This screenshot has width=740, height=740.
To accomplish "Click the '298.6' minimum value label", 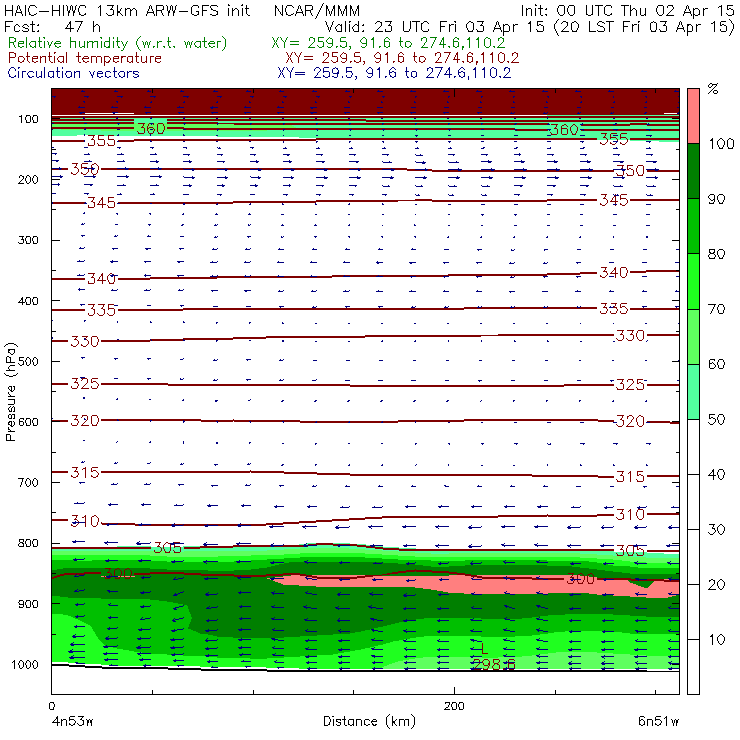I will tap(494, 664).
